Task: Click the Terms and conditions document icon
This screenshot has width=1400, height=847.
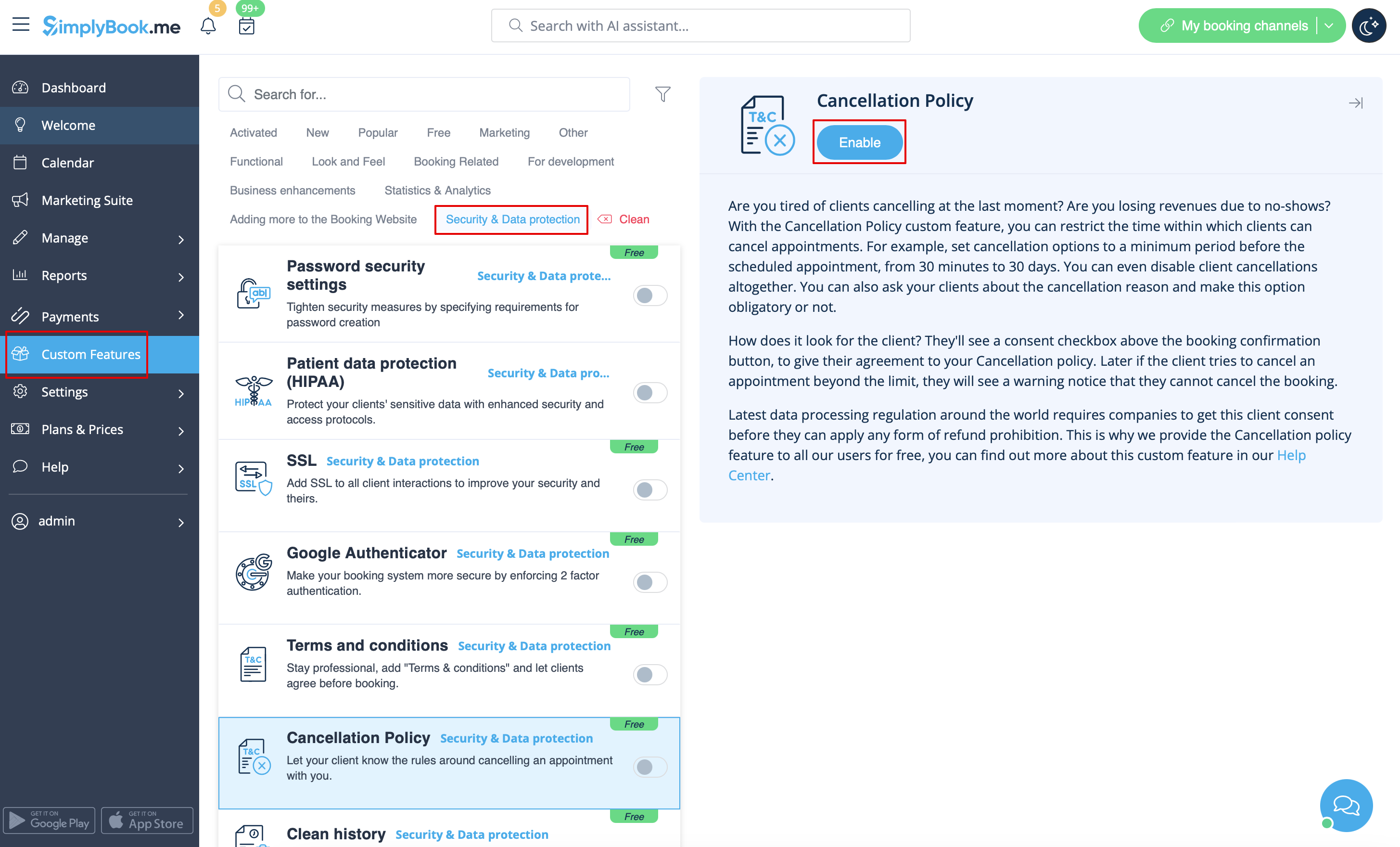Action: tap(253, 664)
